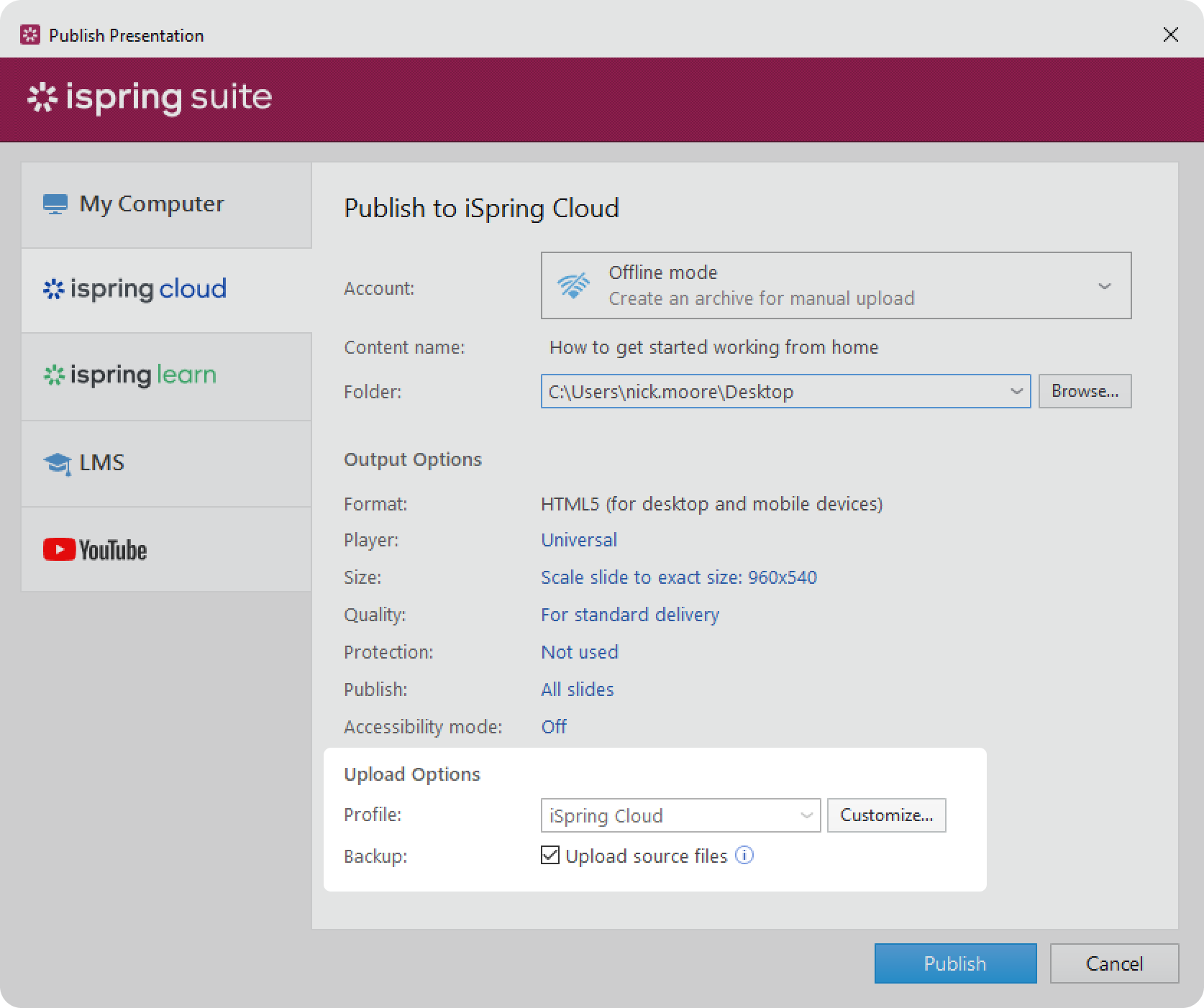
Task: Click the Upload Options section label
Action: [412, 774]
